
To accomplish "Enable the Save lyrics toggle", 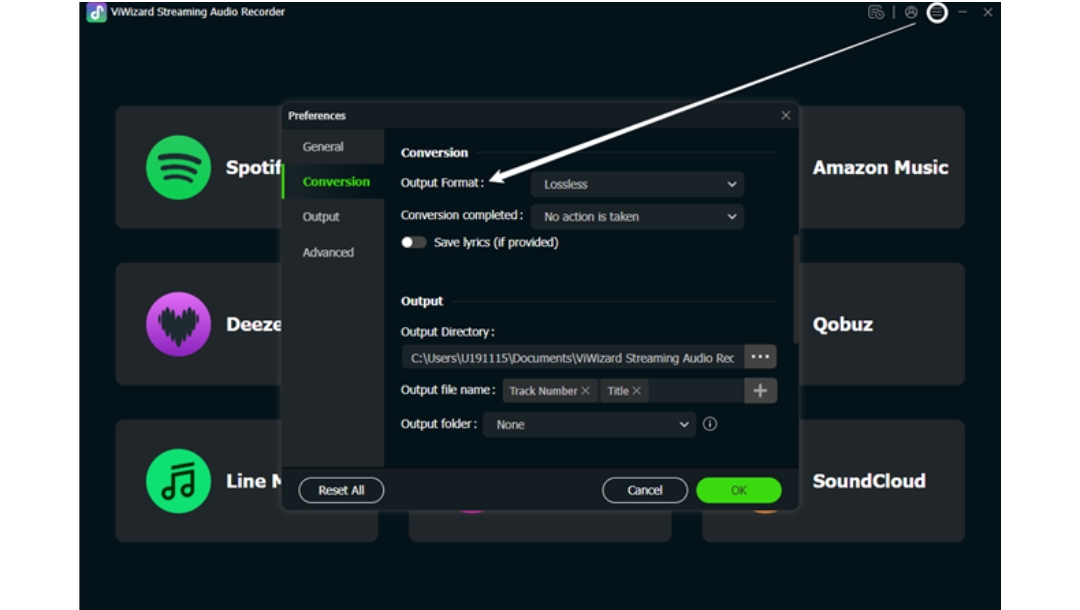I will [x=413, y=242].
